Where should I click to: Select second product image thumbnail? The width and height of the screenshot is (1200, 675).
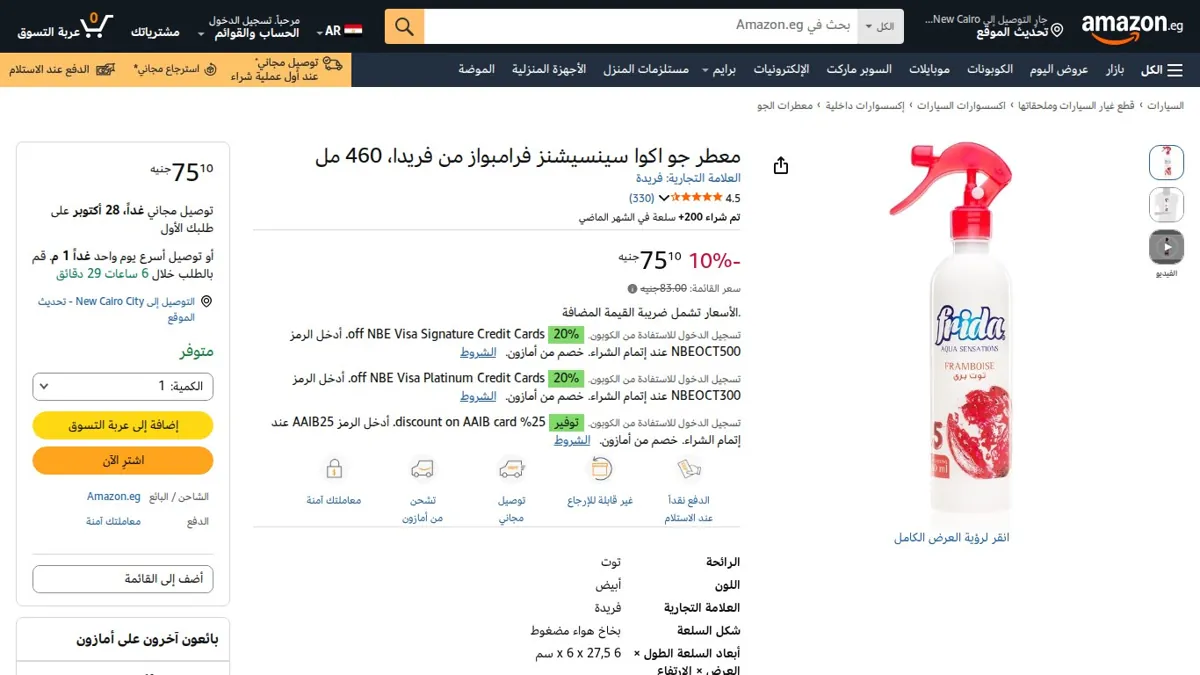point(1166,204)
